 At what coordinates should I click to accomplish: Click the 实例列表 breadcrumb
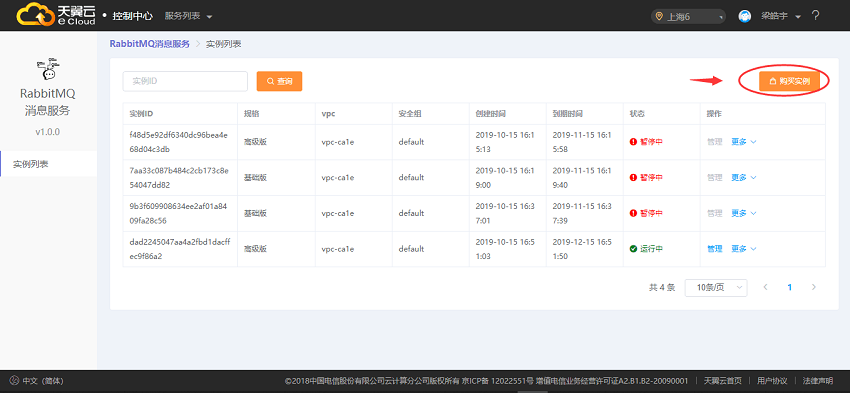click(x=223, y=44)
